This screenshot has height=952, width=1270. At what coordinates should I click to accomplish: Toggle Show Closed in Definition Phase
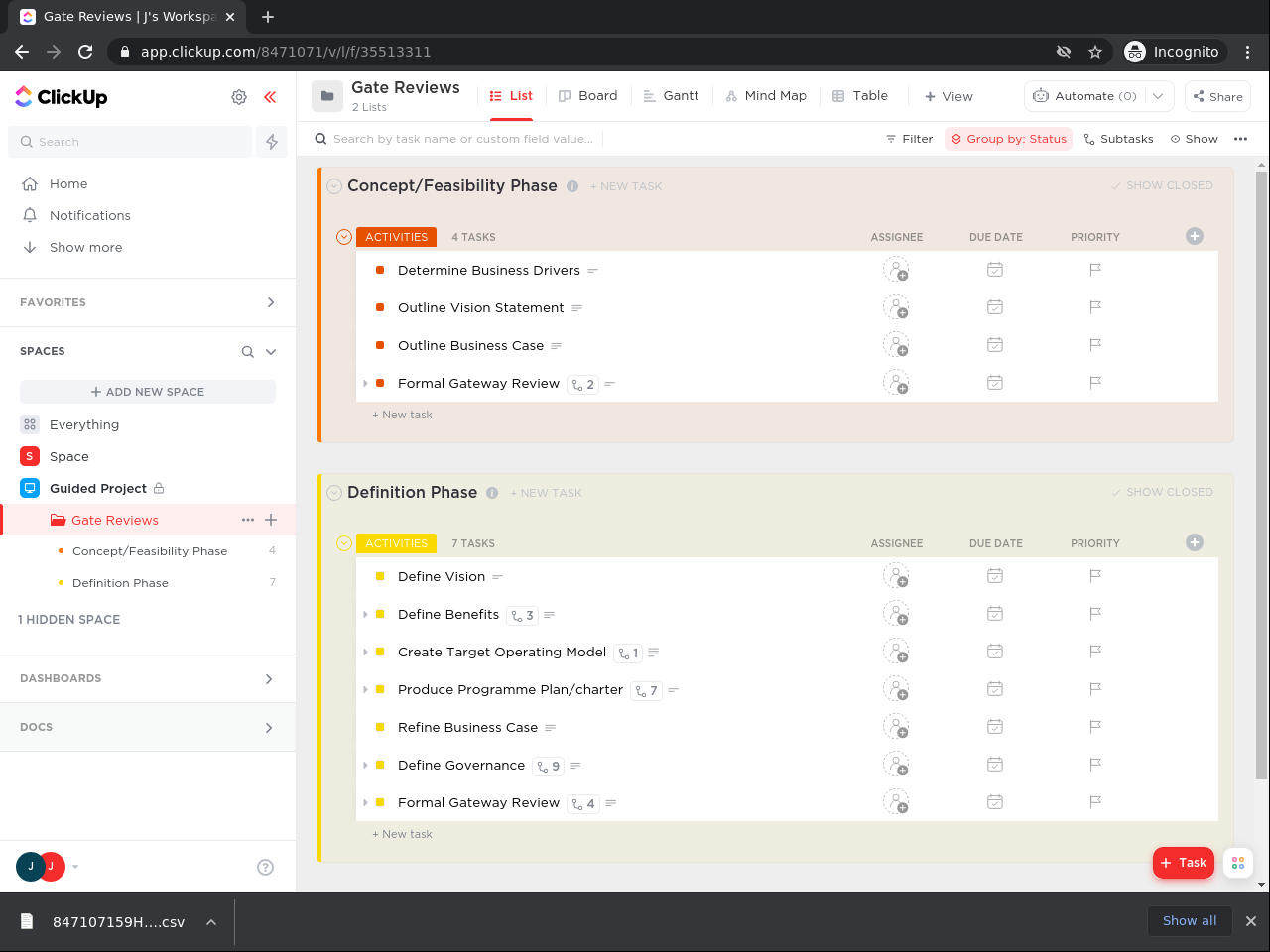(x=1162, y=492)
